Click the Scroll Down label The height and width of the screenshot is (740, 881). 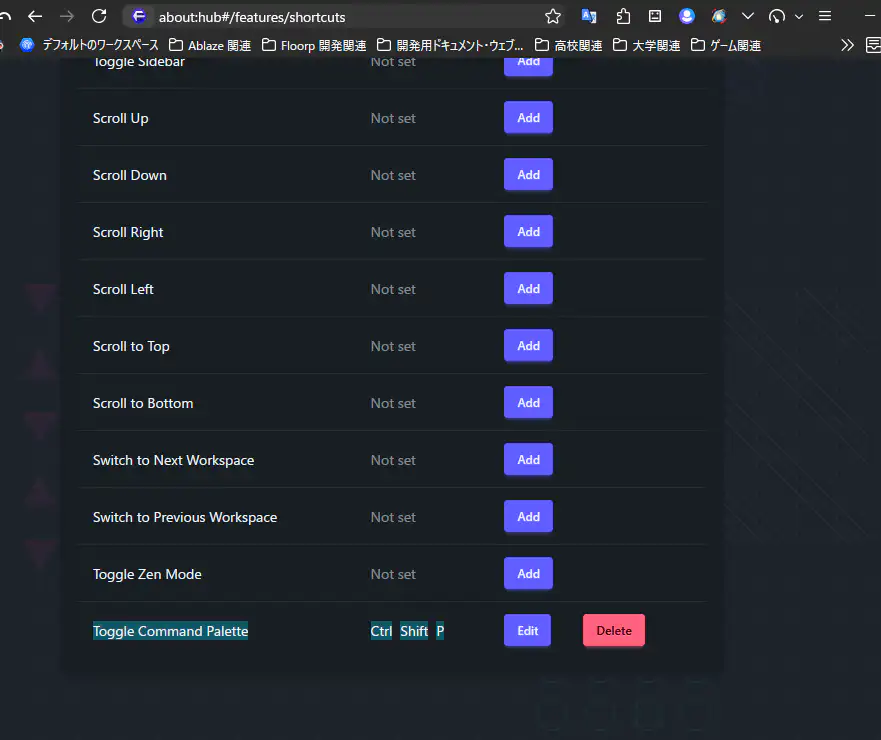coord(129,175)
